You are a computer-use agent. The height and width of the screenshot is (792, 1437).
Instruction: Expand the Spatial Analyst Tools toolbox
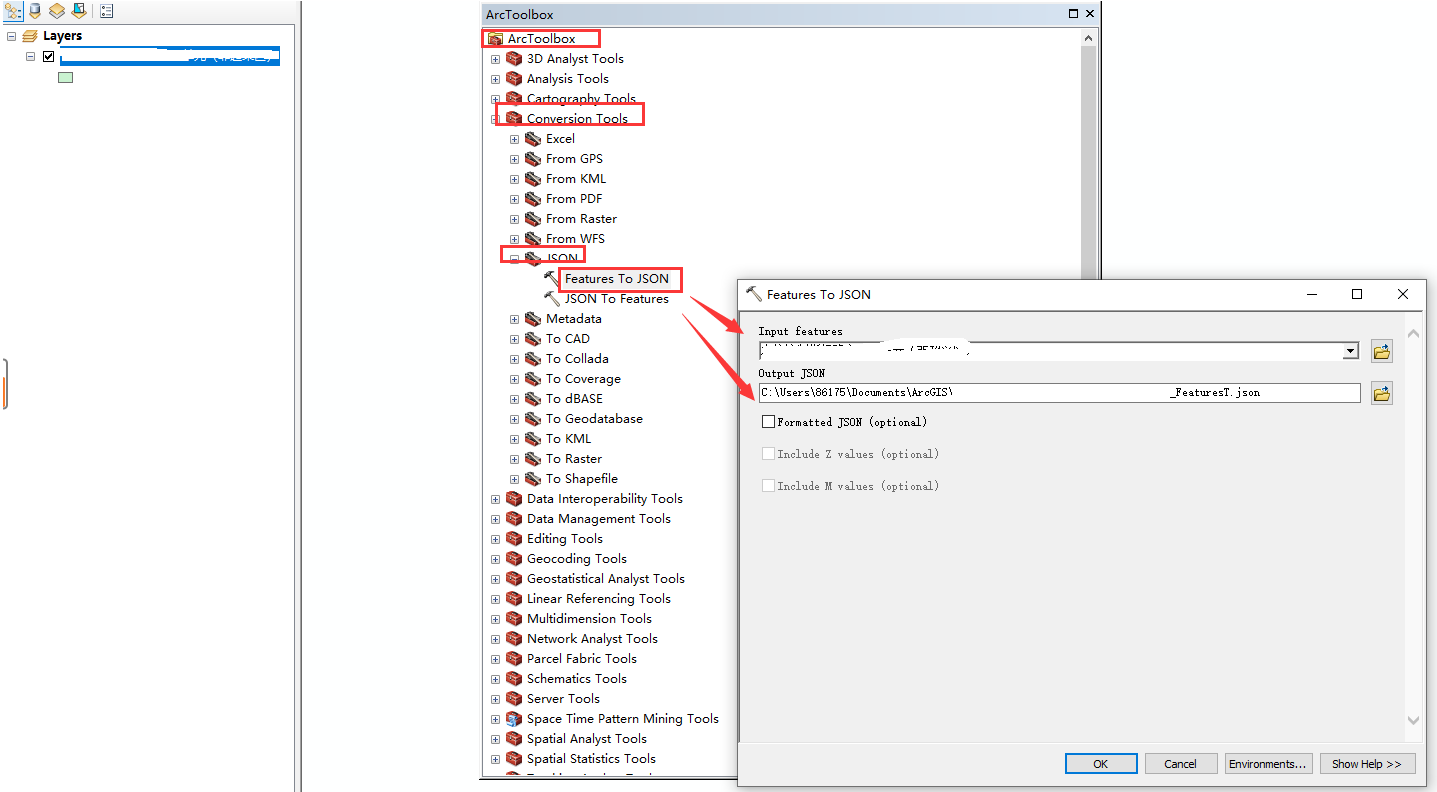[495, 739]
